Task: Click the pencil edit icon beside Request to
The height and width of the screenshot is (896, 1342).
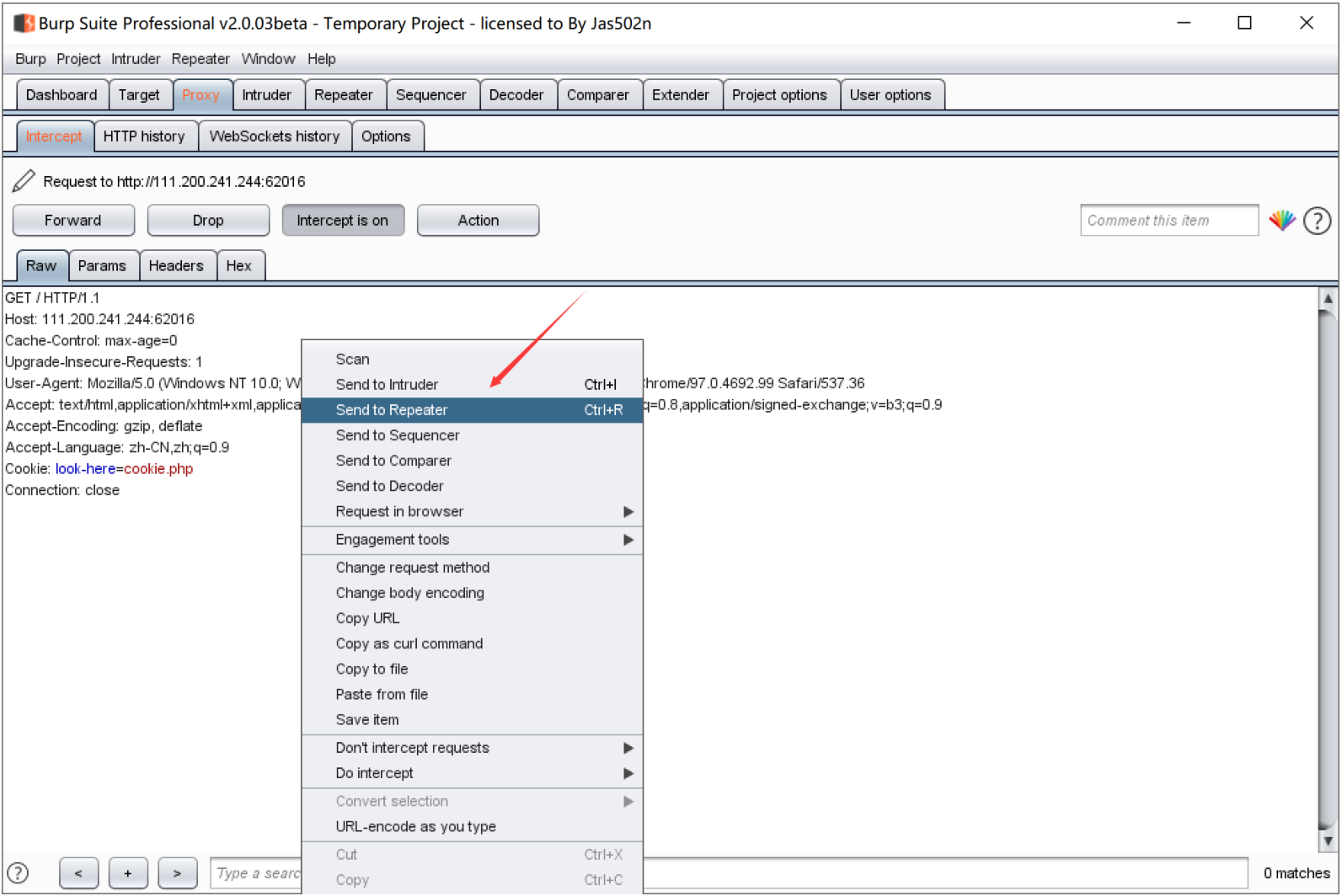Action: 24,180
